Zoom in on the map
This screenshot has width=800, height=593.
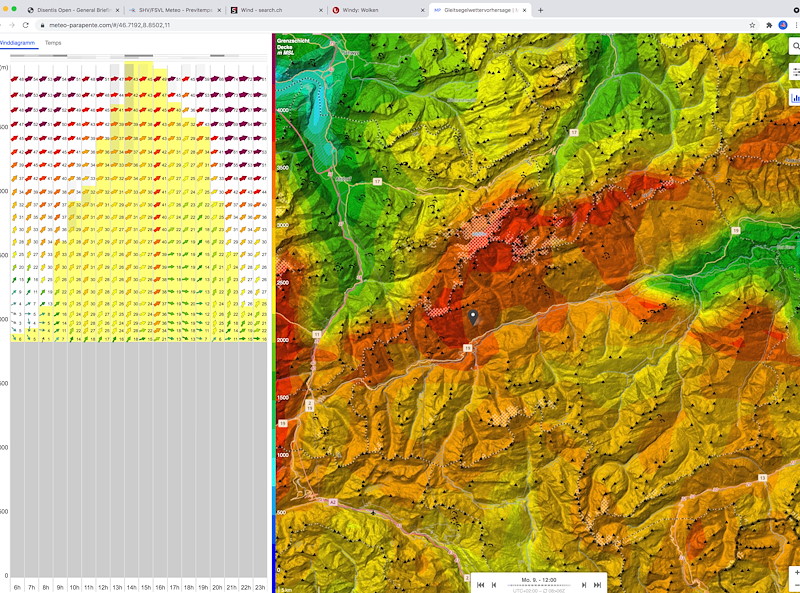click(x=796, y=573)
